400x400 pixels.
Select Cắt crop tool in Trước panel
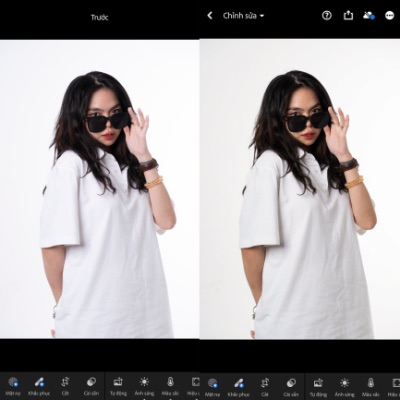pos(65,386)
